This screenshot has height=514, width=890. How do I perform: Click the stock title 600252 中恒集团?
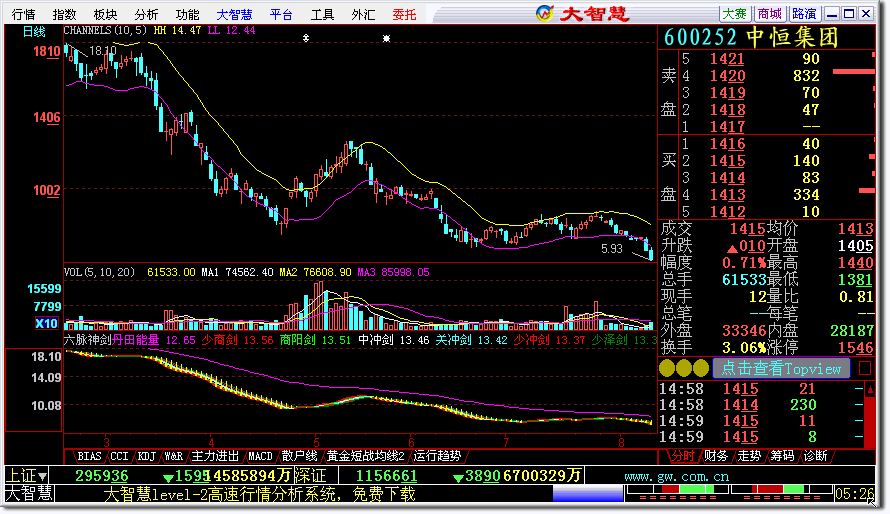[751, 38]
